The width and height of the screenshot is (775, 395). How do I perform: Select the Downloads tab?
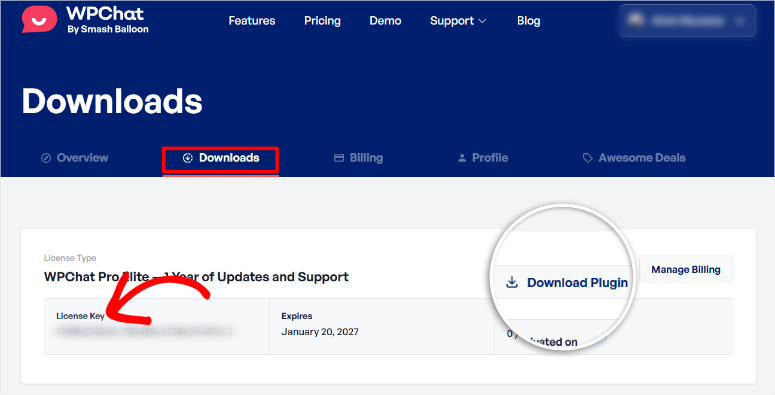point(220,158)
